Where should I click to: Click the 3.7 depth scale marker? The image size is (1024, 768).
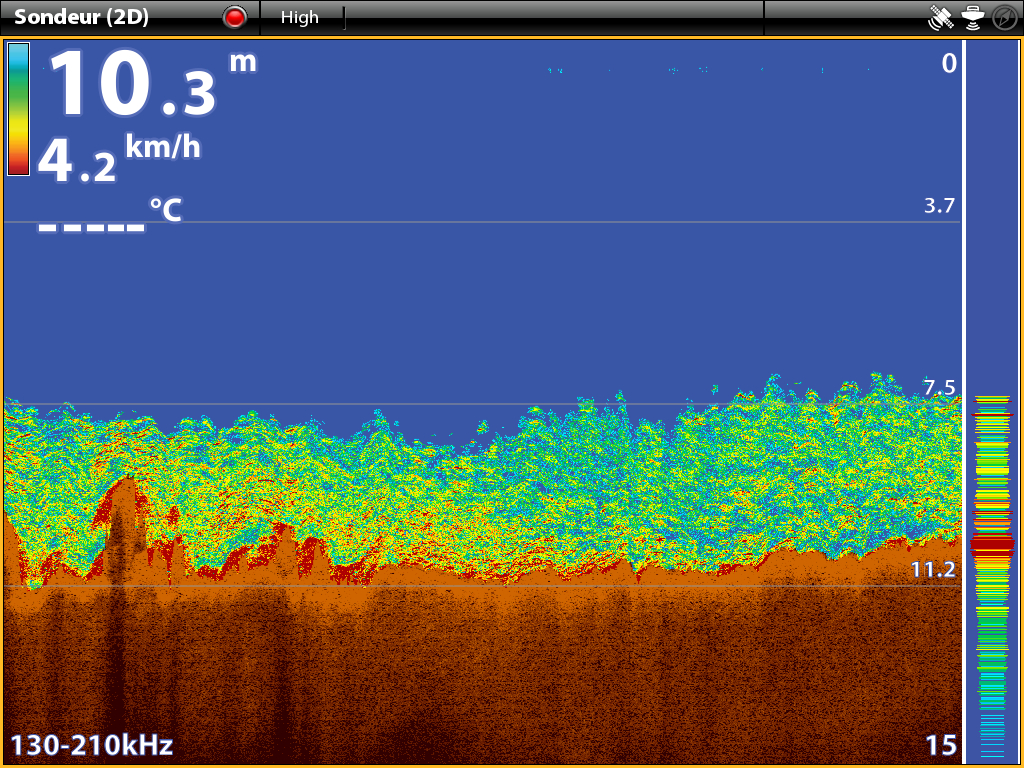pos(939,206)
